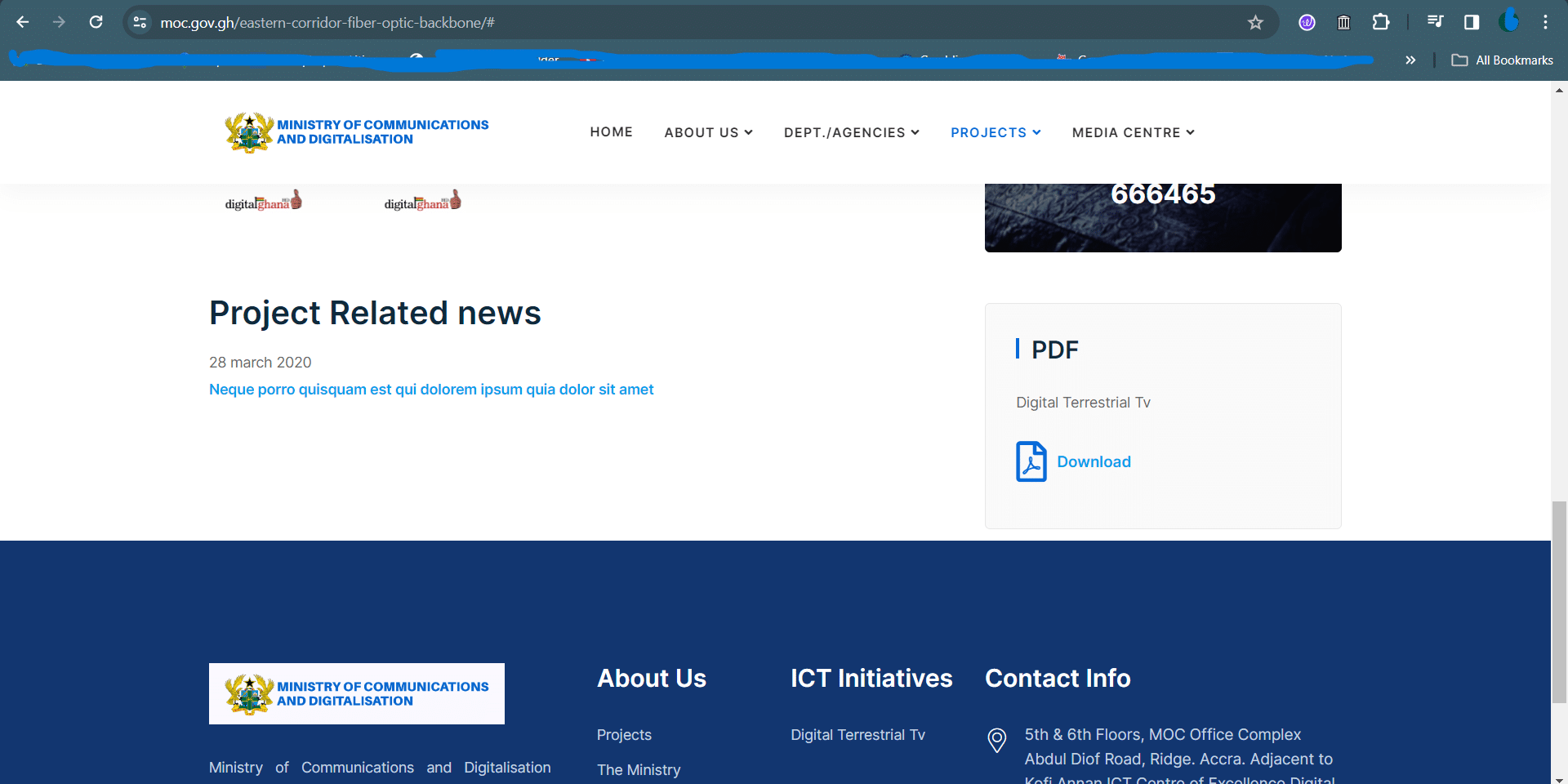Image resolution: width=1568 pixels, height=784 pixels.
Task: Open the All Bookmarks folder
Action: [x=1503, y=60]
